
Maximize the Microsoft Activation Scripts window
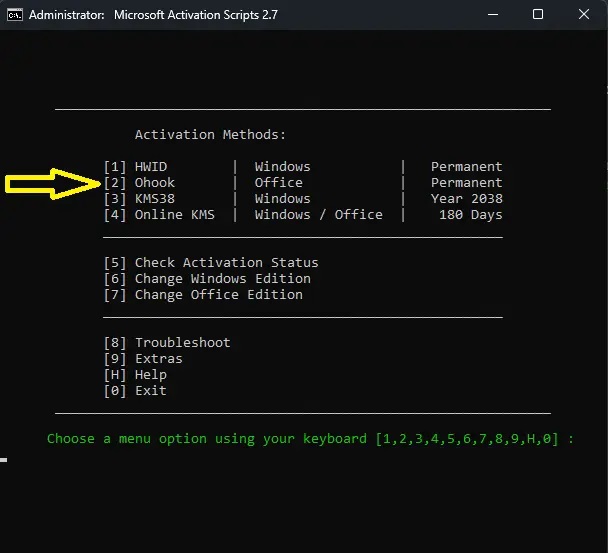click(x=538, y=15)
